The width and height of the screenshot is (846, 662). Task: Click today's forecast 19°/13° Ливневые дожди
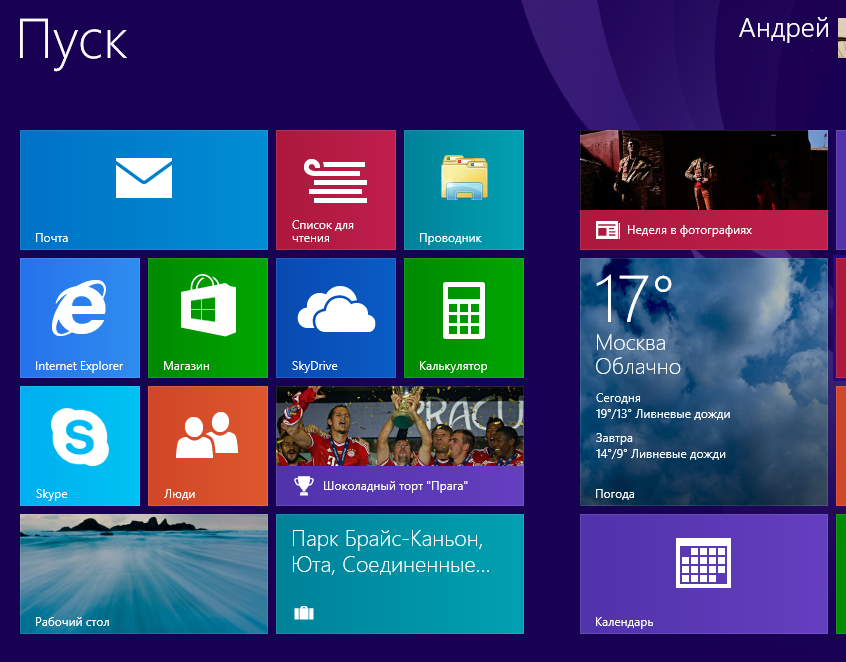(663, 414)
